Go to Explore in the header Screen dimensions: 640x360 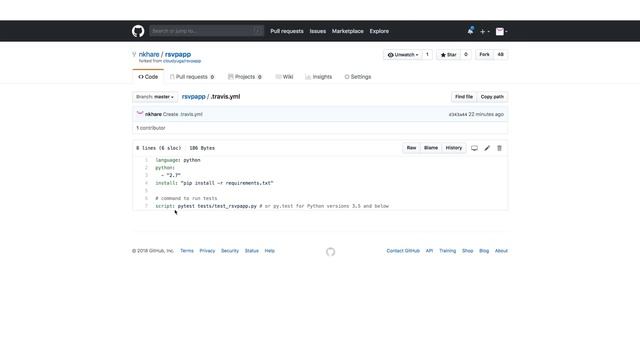point(379,31)
